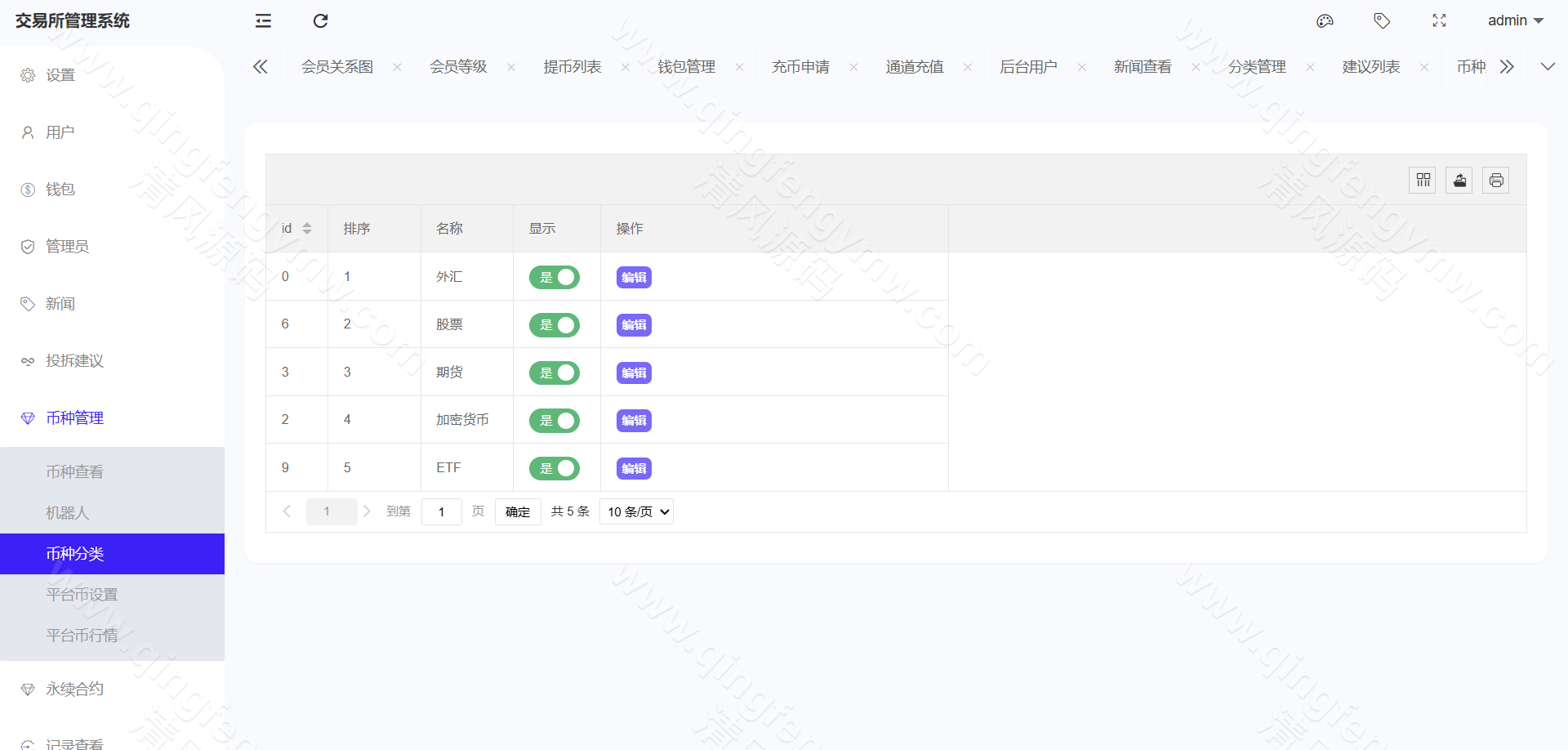
Task: Edit the 股票 category
Action: pyautogui.click(x=633, y=324)
